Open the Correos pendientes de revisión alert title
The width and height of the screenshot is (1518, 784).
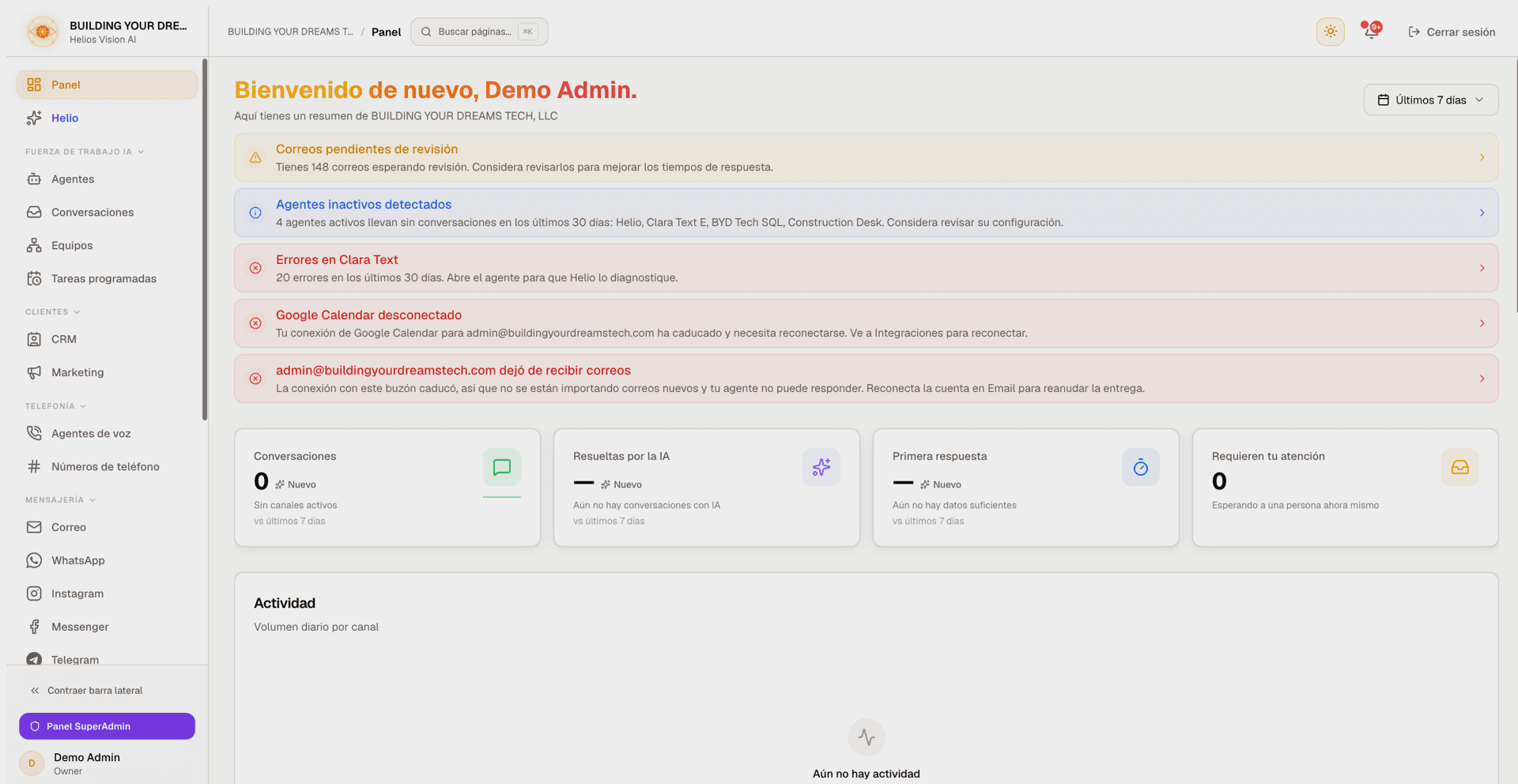(x=367, y=149)
